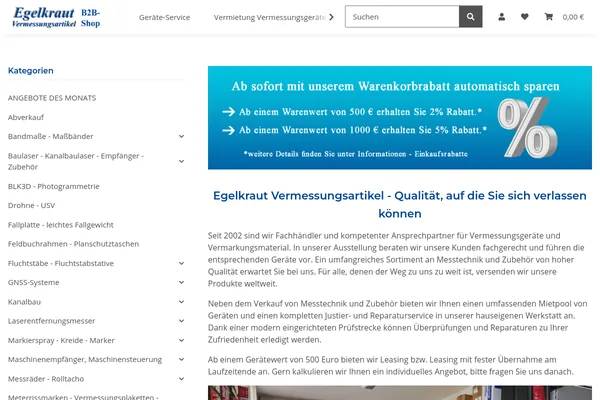
Task: Open Fluchtstäbe - Fluchtstabstative category
Action: [61, 263]
